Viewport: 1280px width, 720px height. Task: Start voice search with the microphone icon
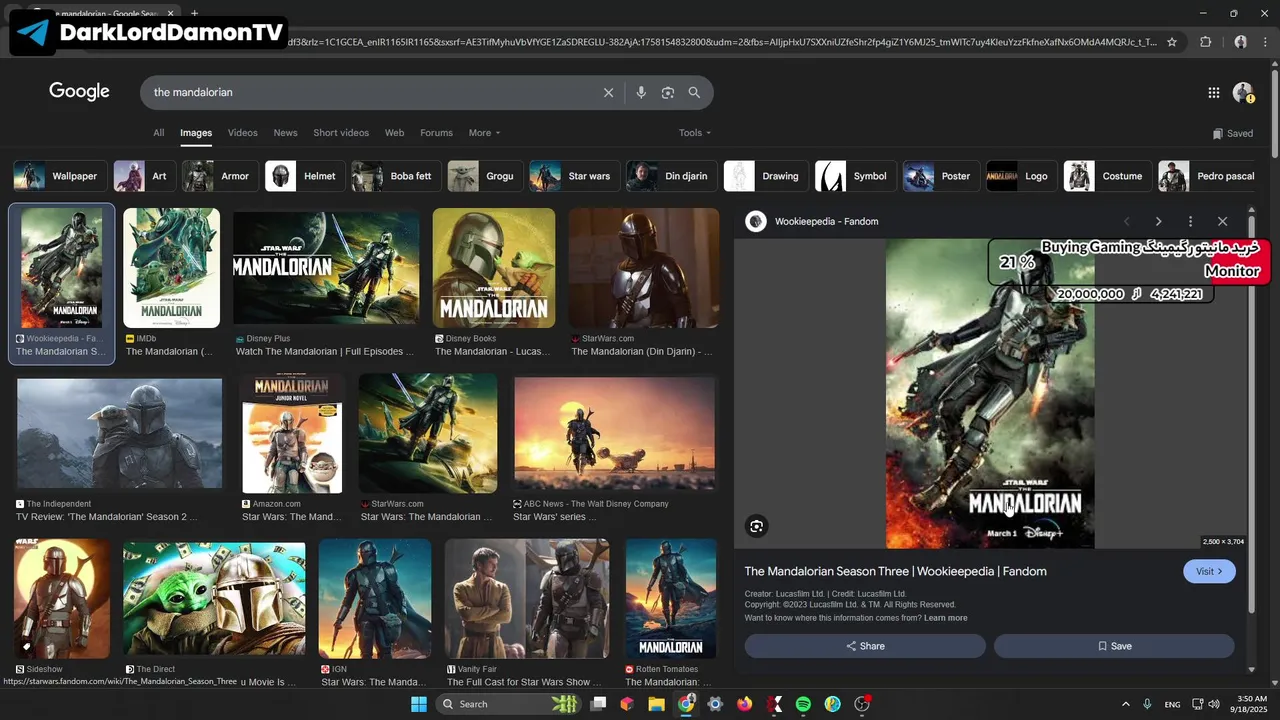[x=641, y=92]
